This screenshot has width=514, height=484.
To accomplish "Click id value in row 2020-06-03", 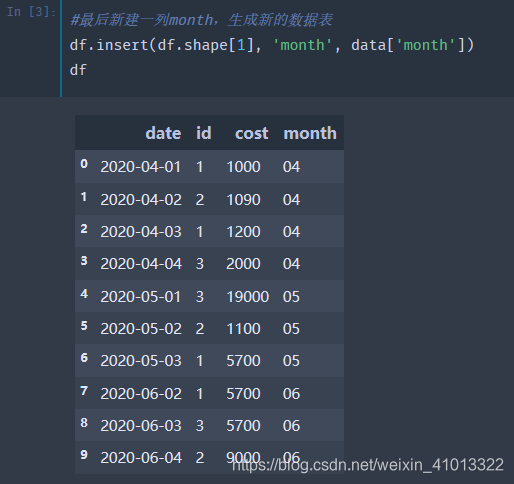I will [200, 426].
